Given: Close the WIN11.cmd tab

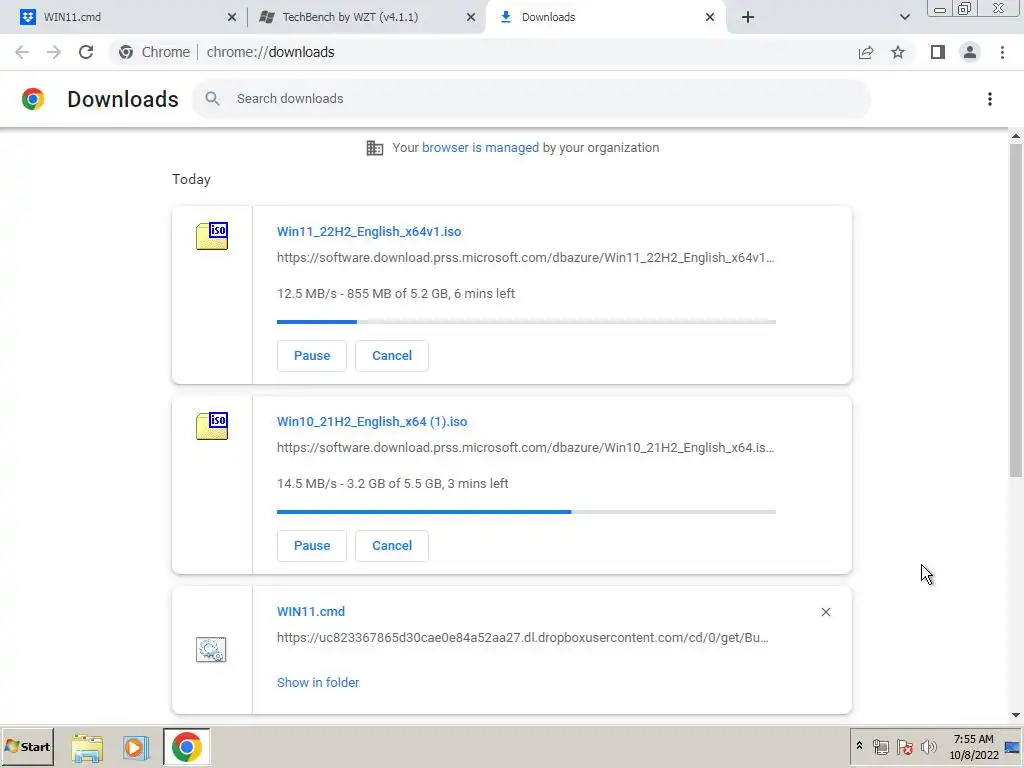Looking at the screenshot, I should tap(232, 17).
